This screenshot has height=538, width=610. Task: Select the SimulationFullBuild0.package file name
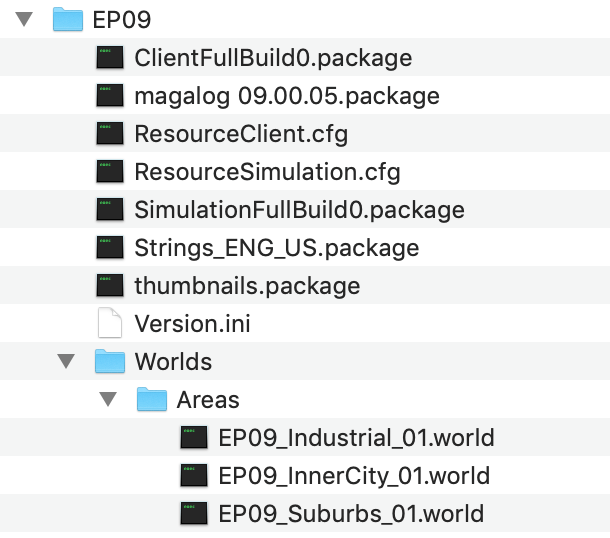[x=299, y=210]
